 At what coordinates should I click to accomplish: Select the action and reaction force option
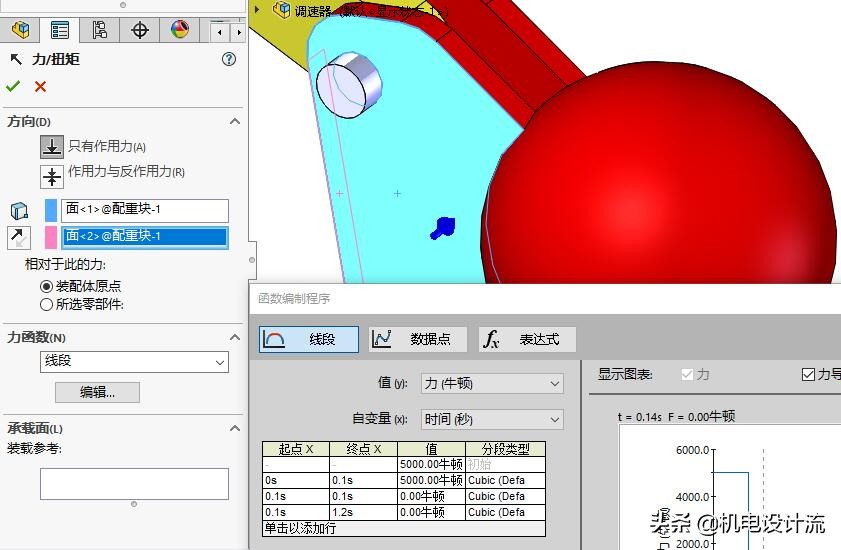point(52,177)
